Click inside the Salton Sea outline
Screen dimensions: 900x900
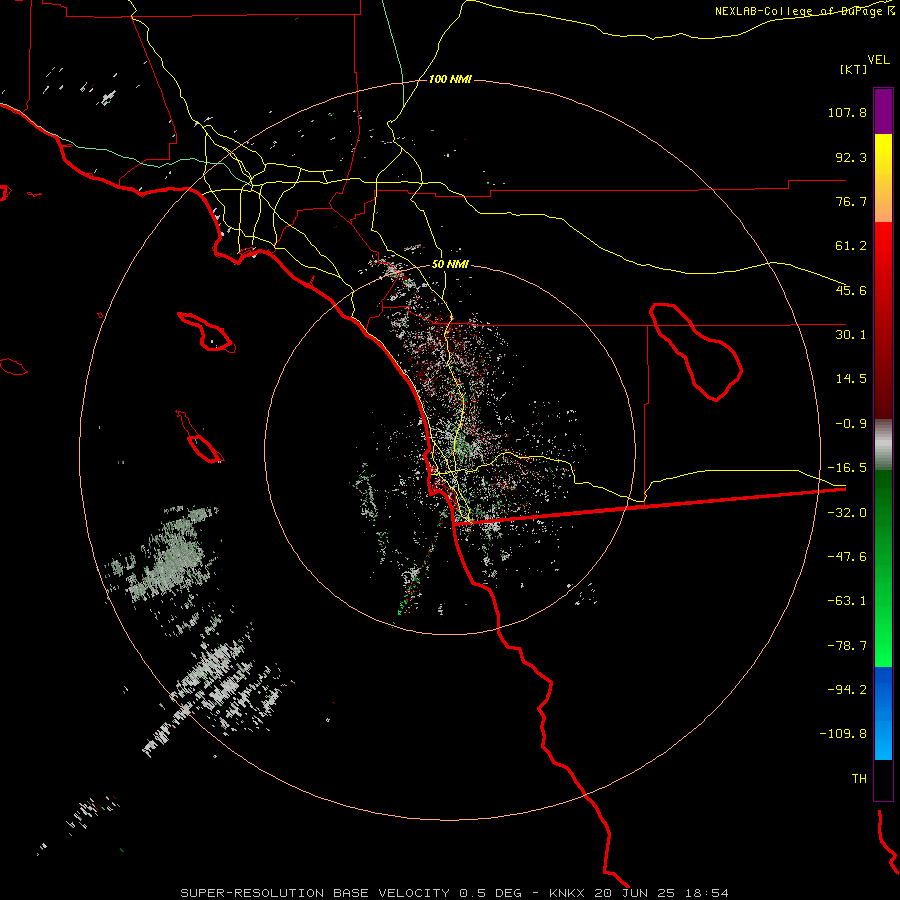point(697,350)
